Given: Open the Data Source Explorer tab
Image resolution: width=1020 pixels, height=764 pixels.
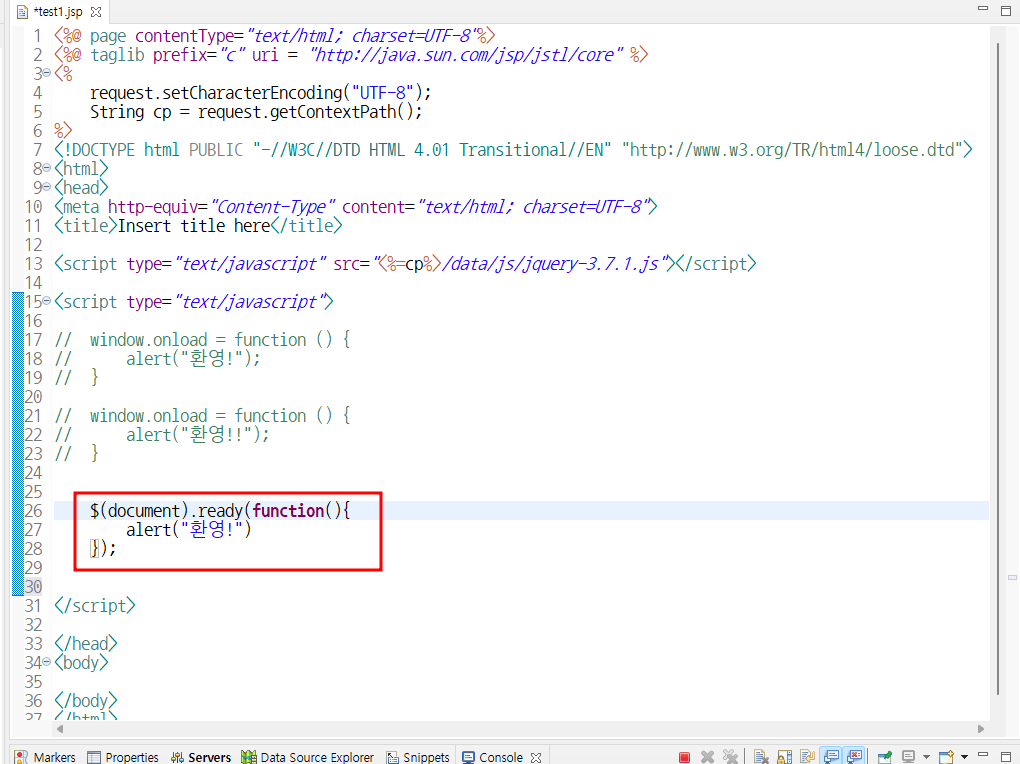Looking at the screenshot, I should tap(307, 757).
